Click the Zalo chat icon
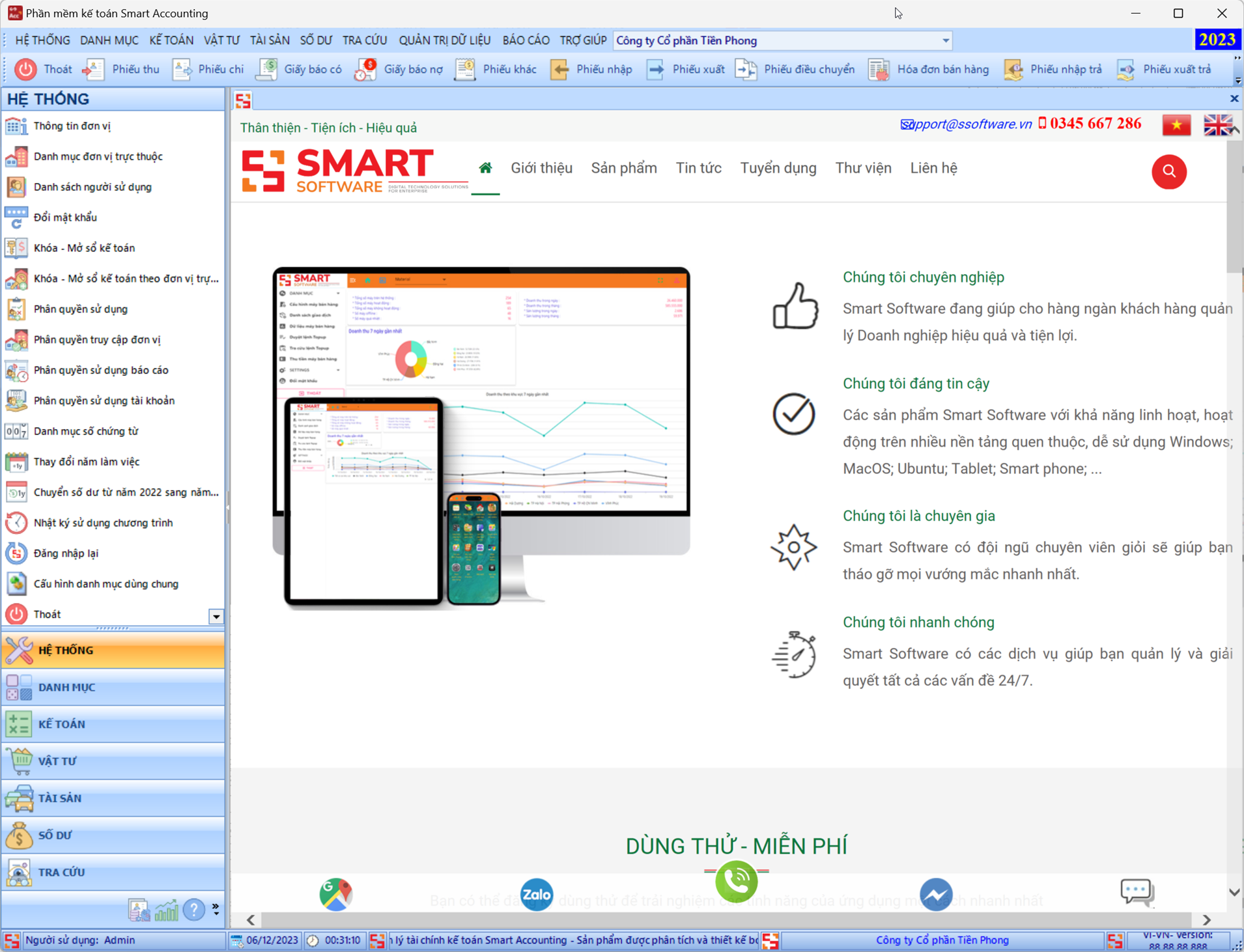 coord(537,895)
